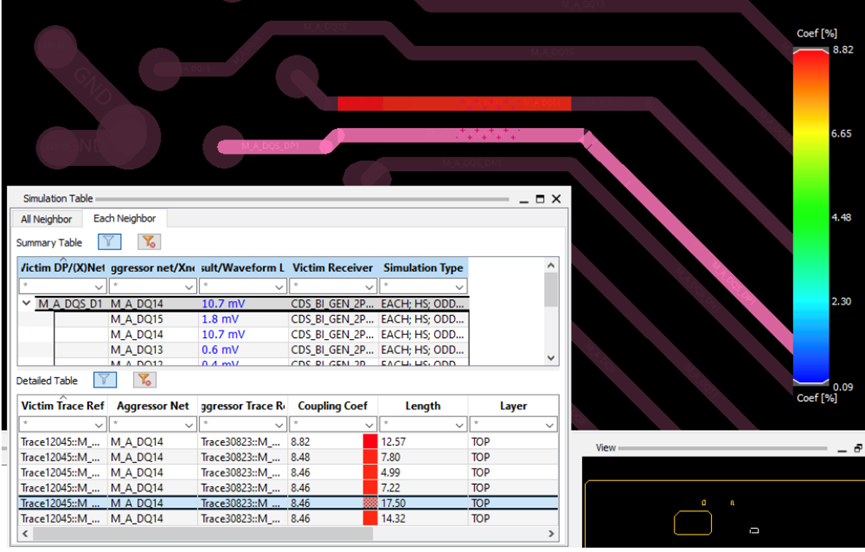
Task: Clear the Summary Table filter with the funnel-x icon
Action: pyautogui.click(x=148, y=242)
